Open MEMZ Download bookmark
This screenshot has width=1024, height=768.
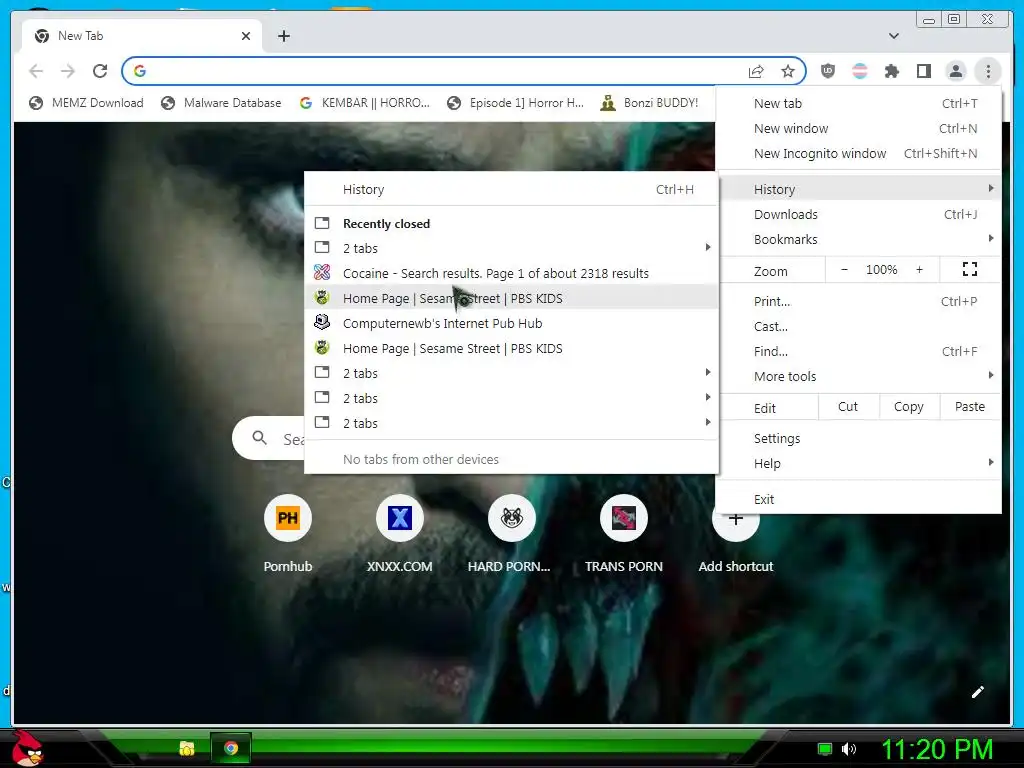[86, 103]
